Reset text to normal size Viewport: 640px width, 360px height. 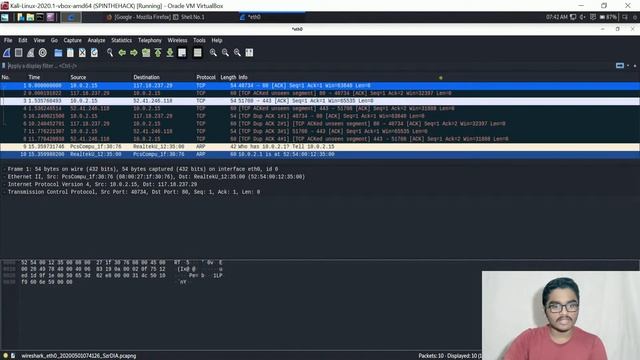237,53
